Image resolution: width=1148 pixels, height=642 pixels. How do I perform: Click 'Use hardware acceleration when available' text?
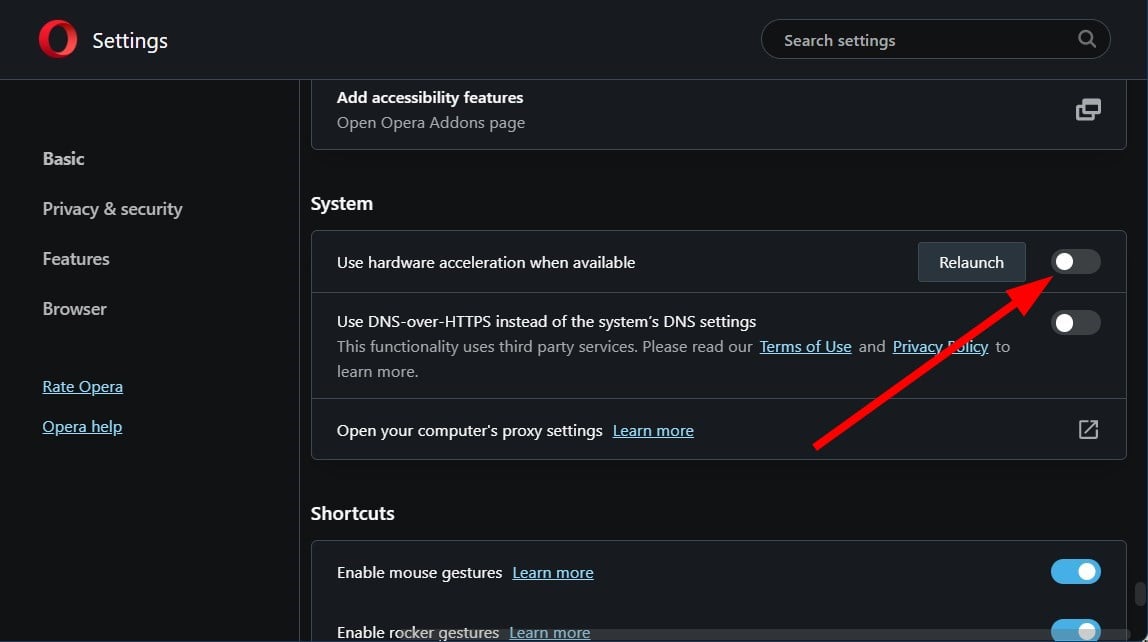pyautogui.click(x=486, y=263)
